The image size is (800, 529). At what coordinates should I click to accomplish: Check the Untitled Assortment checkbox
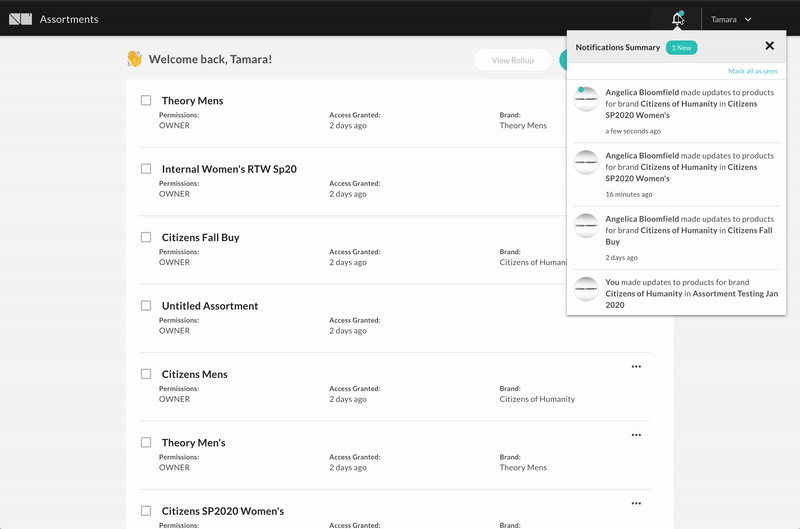point(146,305)
